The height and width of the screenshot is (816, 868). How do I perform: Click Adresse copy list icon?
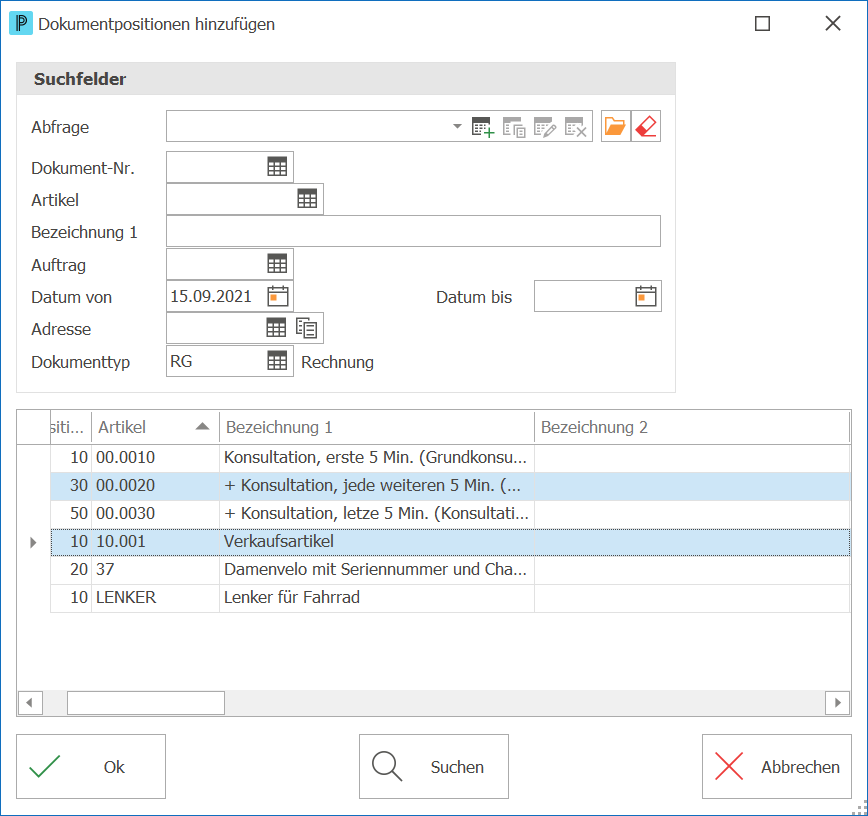coord(306,328)
